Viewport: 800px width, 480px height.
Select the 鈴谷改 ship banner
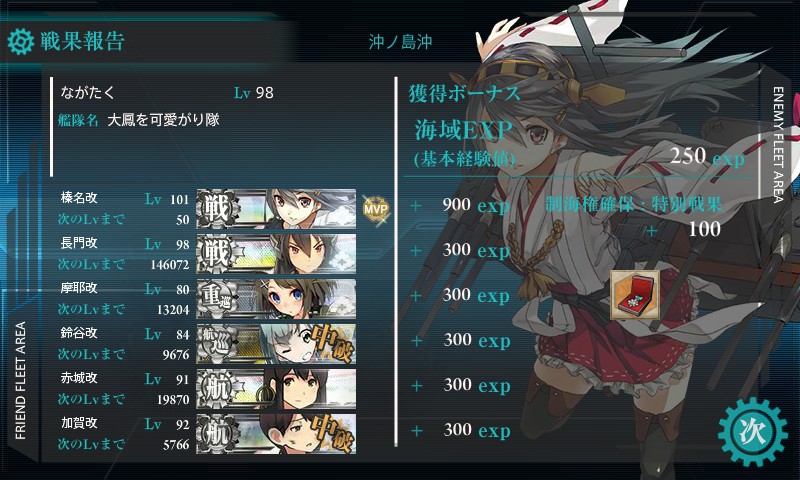click(276, 343)
